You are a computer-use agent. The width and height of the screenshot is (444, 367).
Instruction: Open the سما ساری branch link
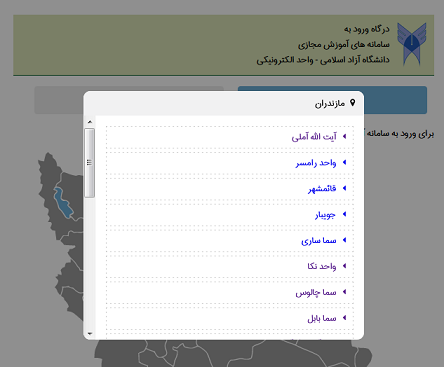point(319,240)
